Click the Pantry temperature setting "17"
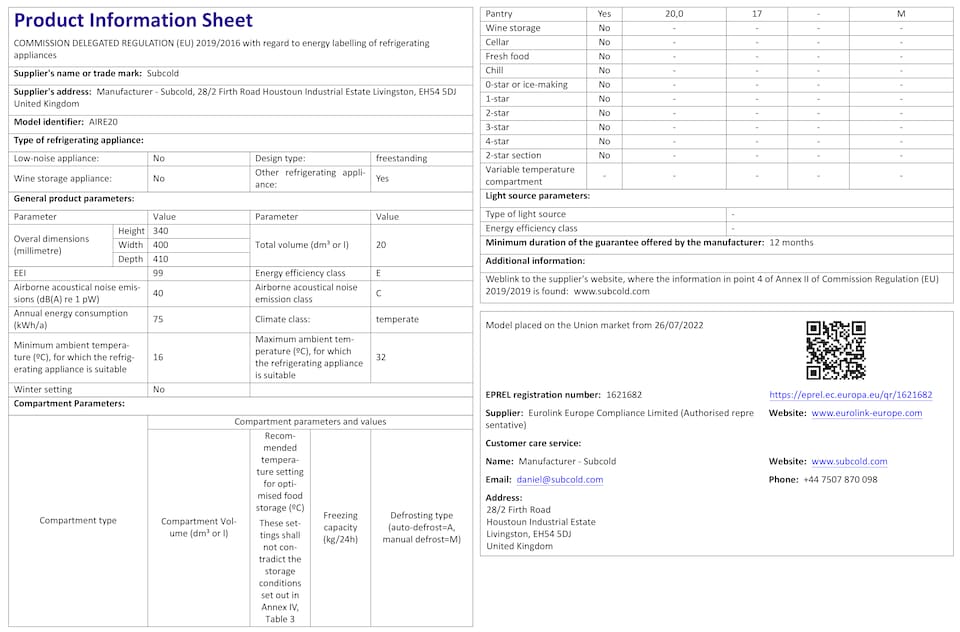The width and height of the screenshot is (960, 632). tap(757, 13)
